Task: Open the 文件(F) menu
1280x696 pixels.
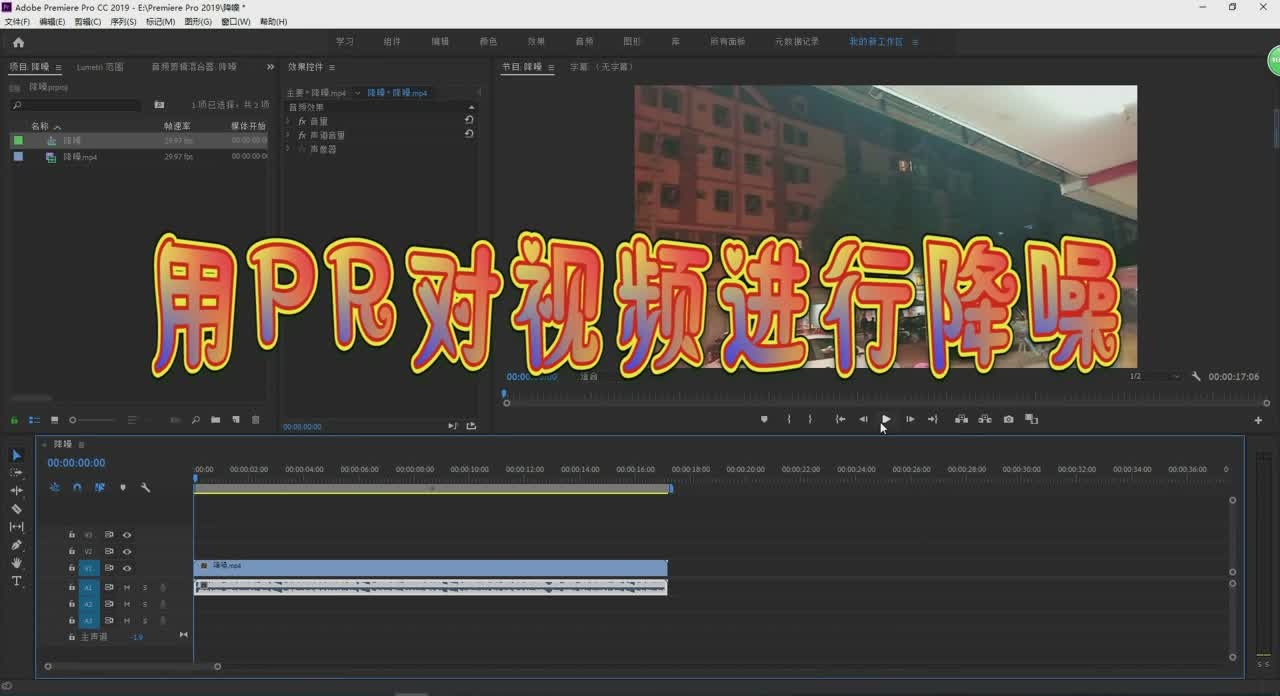Action: 17,21
